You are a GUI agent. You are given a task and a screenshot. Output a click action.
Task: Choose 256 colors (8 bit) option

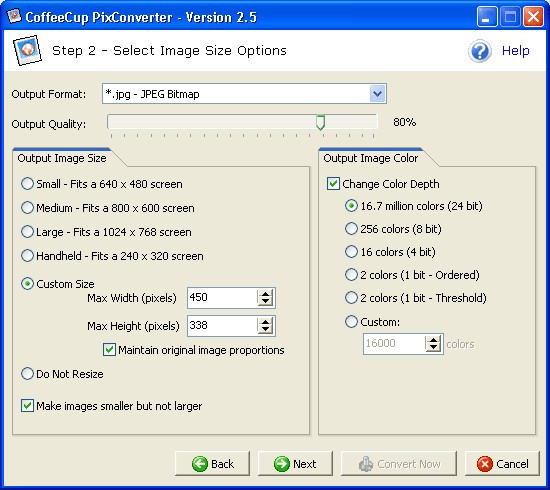pos(394,229)
